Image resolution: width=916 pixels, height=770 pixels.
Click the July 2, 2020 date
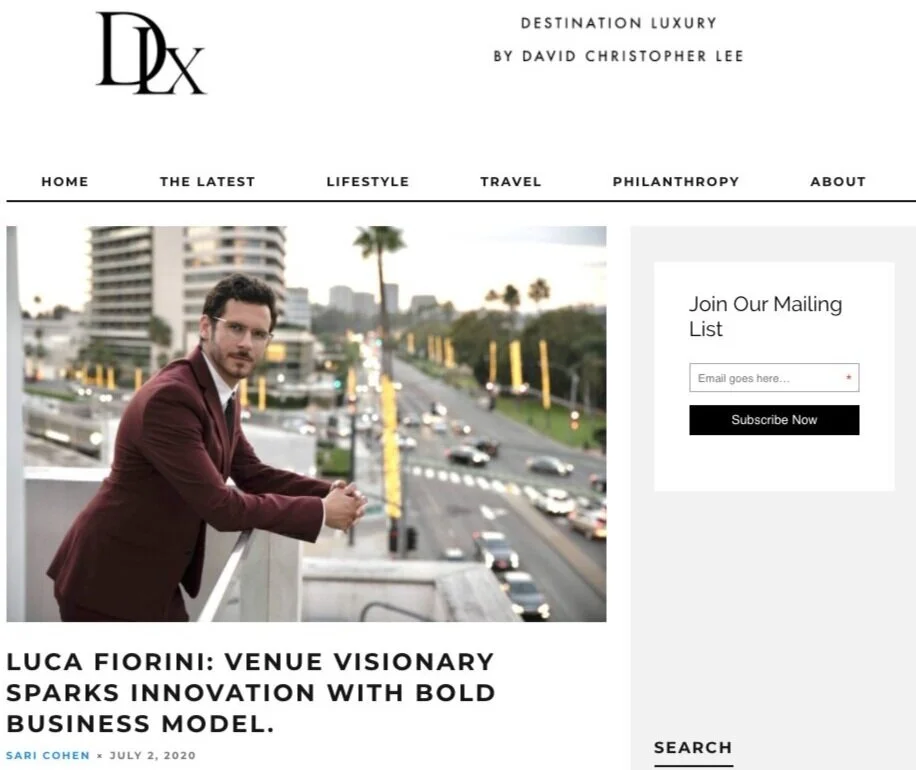(152, 755)
